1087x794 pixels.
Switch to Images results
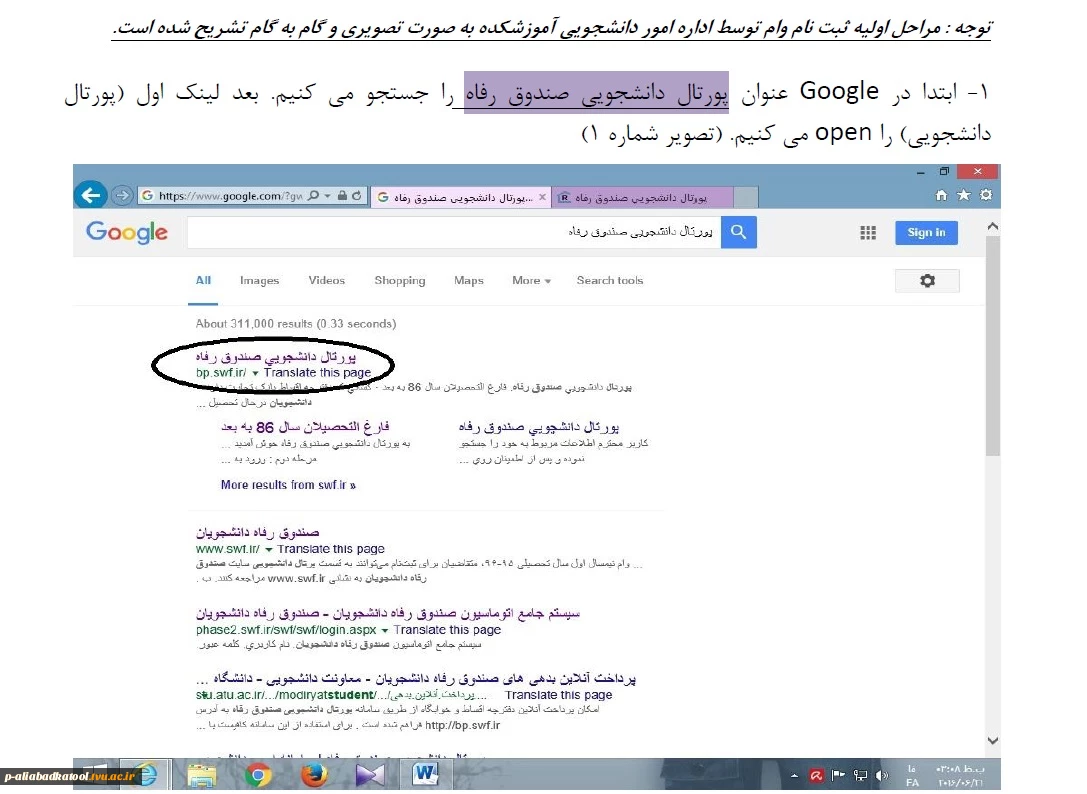[259, 281]
